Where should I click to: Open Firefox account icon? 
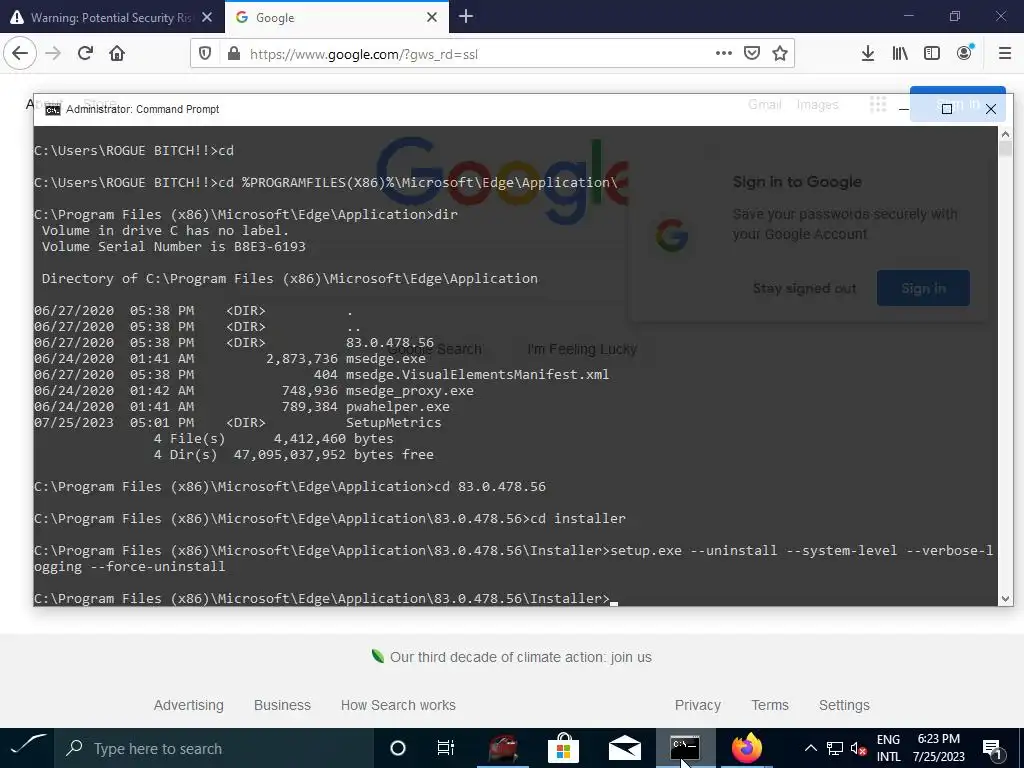click(965, 54)
